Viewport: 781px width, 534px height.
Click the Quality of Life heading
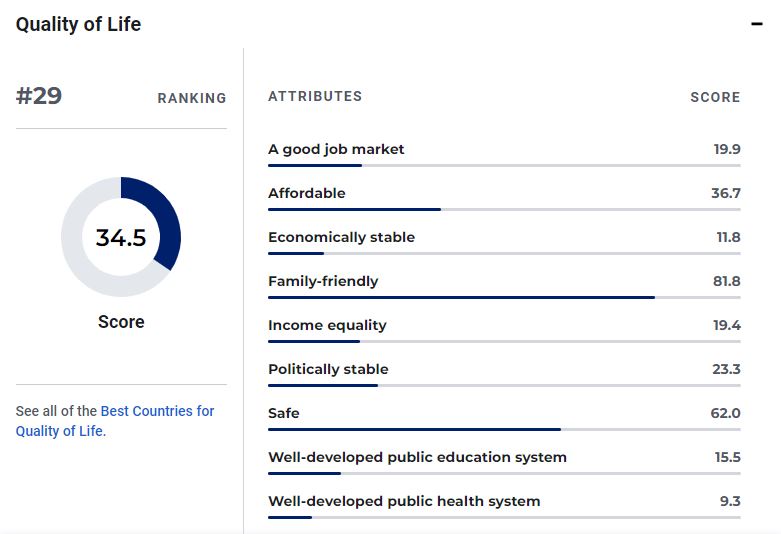(78, 24)
